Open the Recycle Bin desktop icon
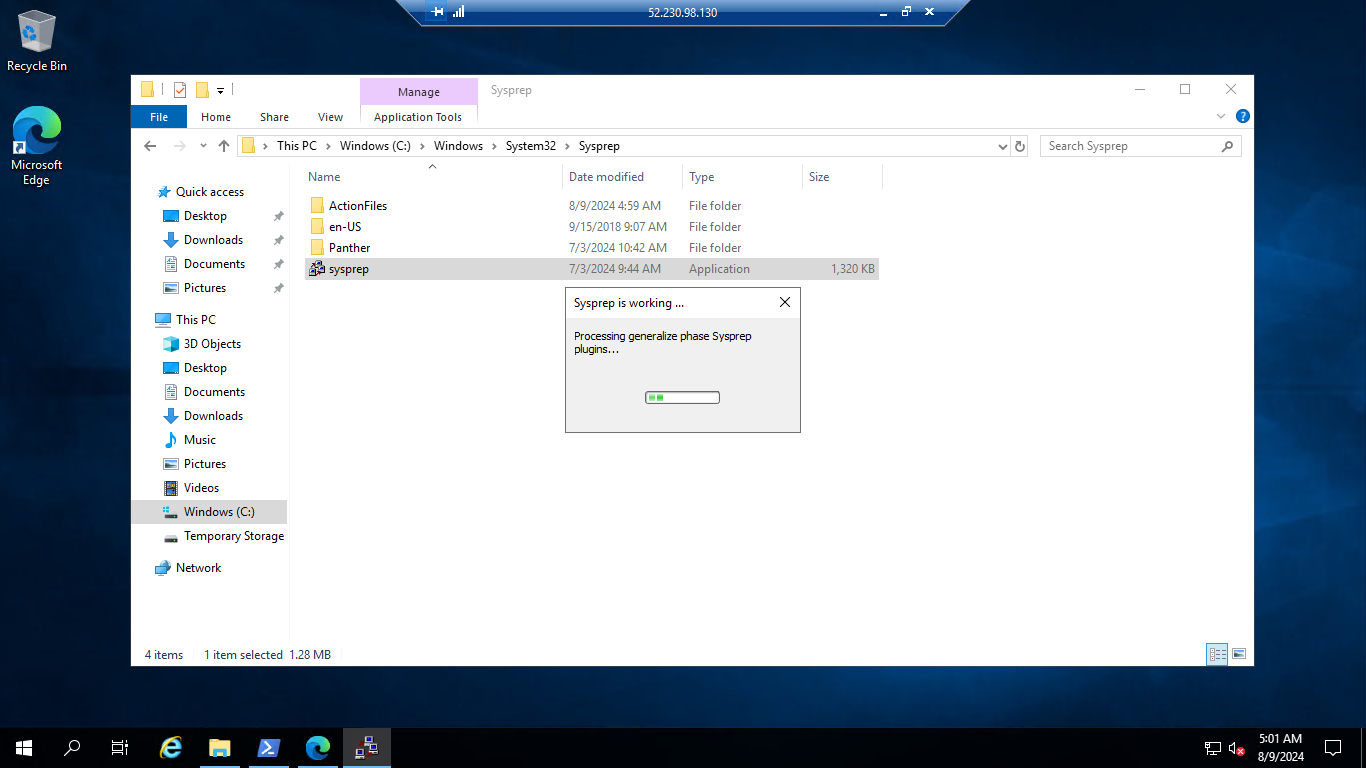 37,42
